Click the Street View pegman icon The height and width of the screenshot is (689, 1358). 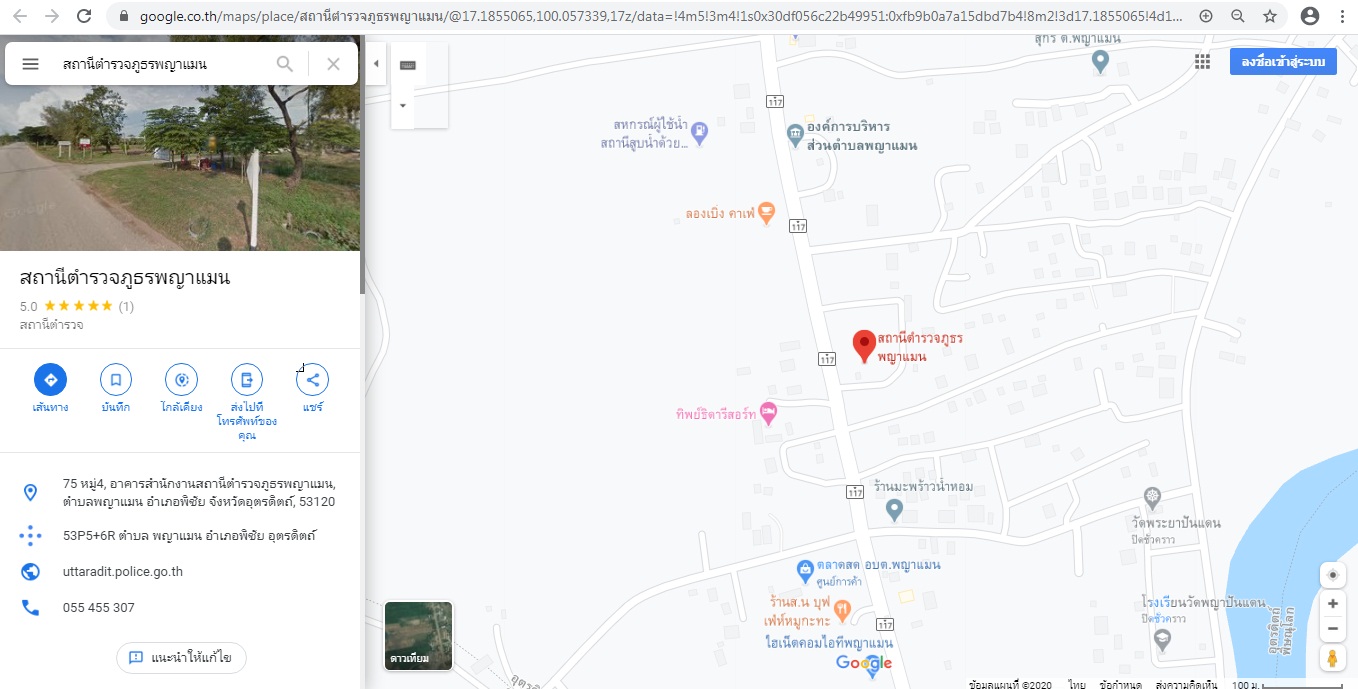coord(1332,658)
